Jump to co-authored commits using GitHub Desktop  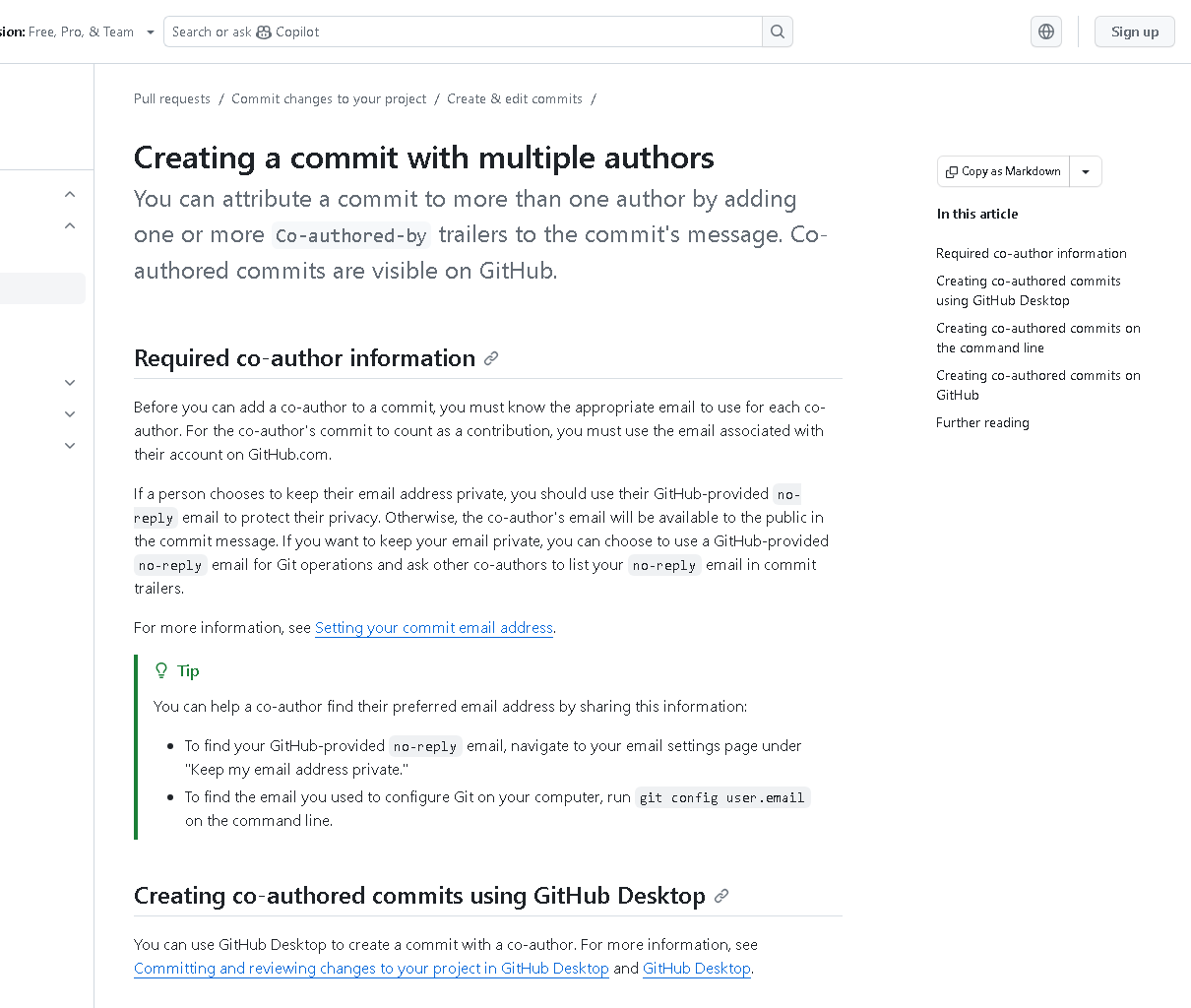click(x=1029, y=290)
